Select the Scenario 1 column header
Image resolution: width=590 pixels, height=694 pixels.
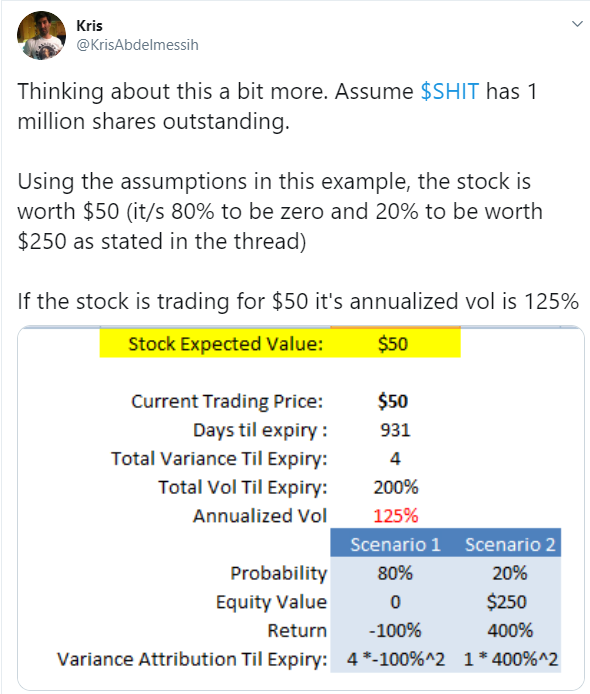[x=395, y=544]
